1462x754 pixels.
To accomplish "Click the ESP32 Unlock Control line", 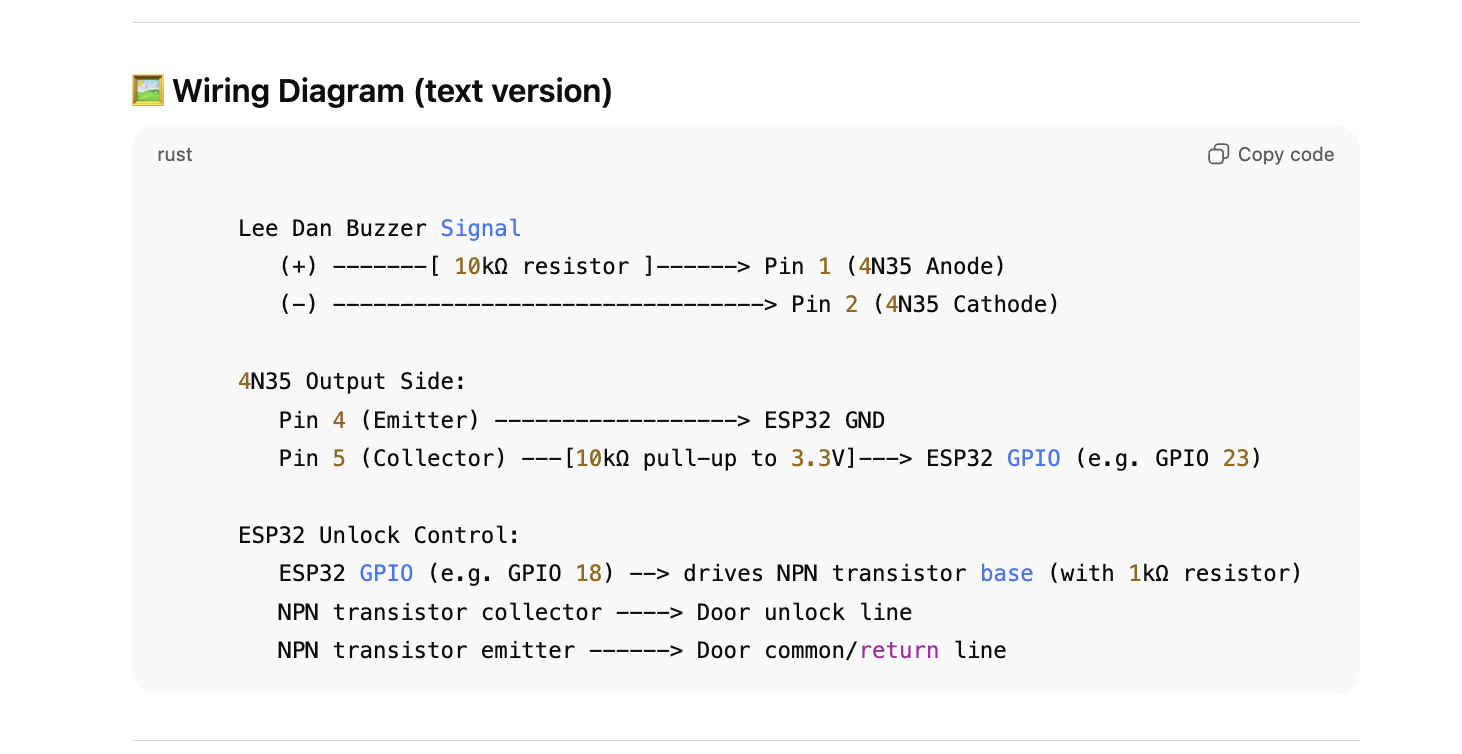I will tap(379, 535).
